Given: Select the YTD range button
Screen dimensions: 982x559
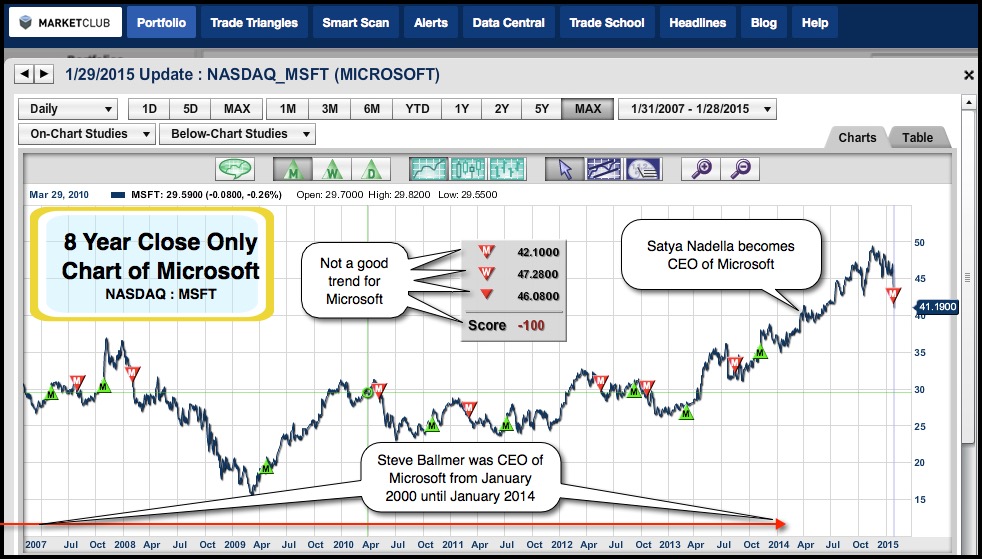Looking at the screenshot, I should 417,109.
